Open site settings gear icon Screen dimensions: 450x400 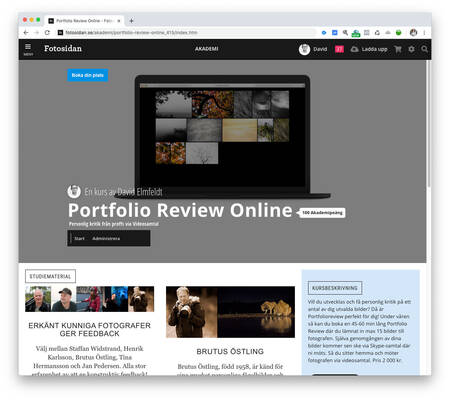coord(411,49)
